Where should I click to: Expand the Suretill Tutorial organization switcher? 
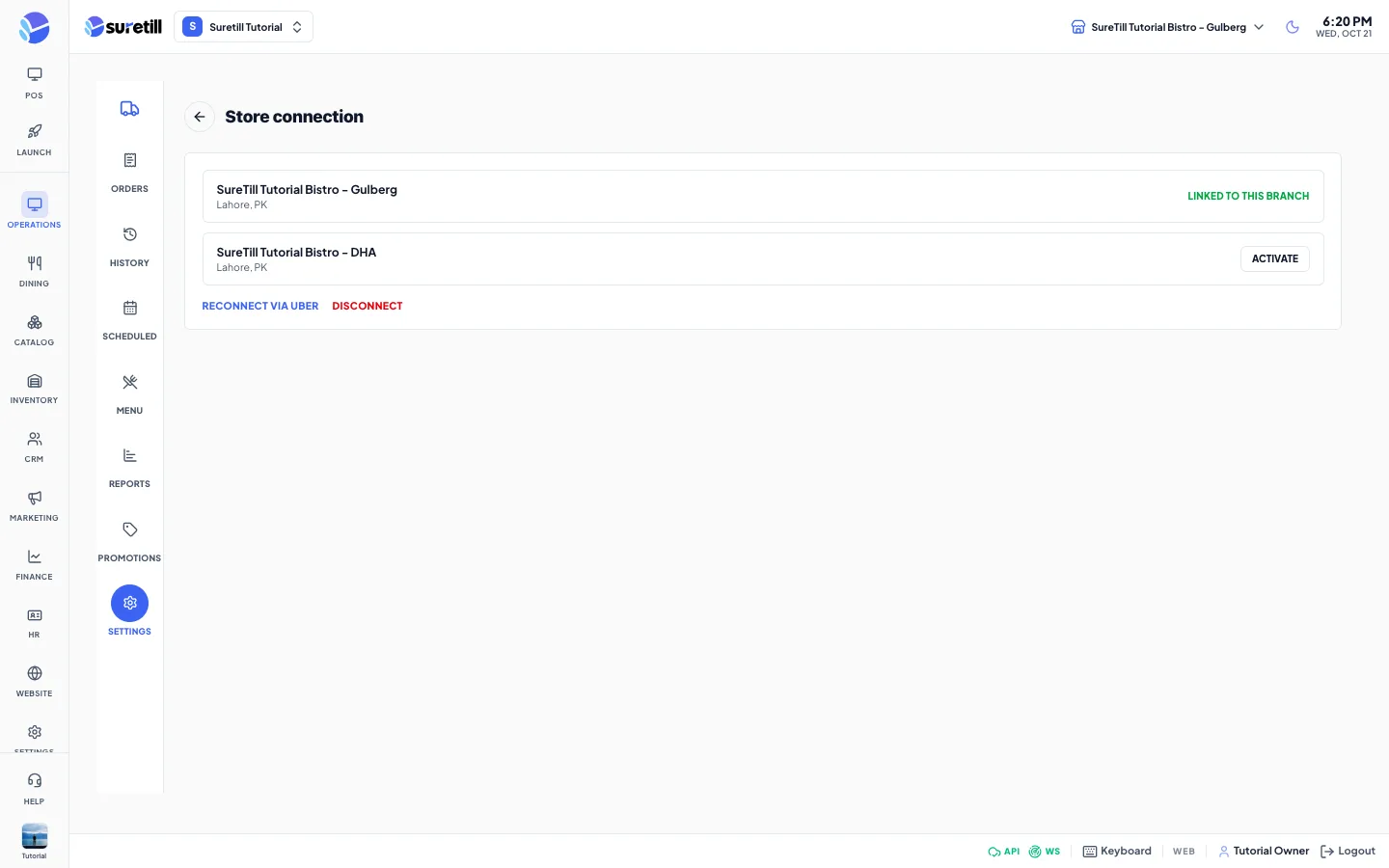[243, 27]
